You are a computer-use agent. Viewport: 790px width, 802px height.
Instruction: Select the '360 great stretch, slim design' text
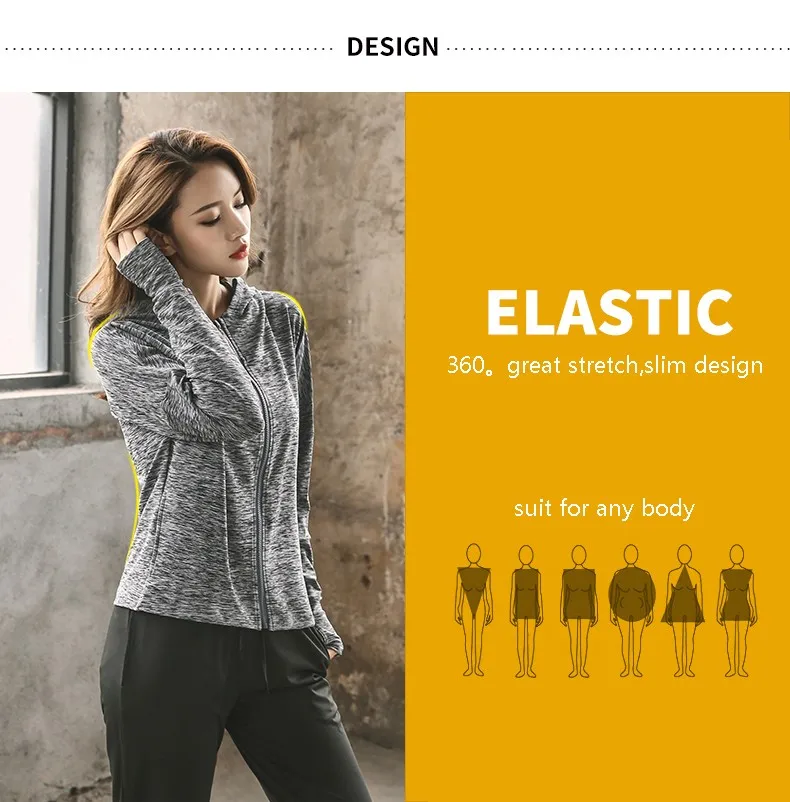[x=605, y=365]
